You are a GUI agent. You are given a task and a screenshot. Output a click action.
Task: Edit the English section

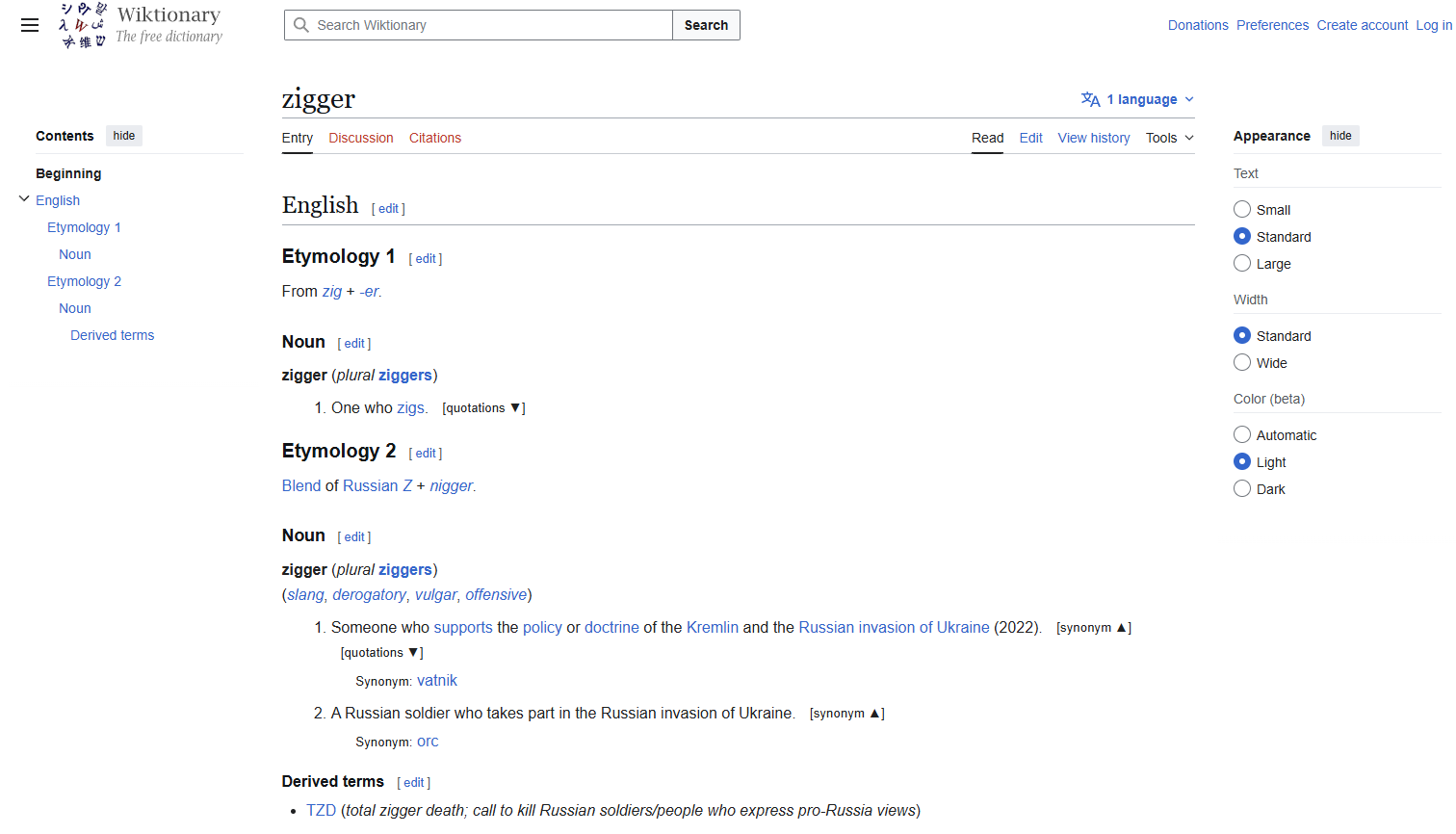[x=389, y=209]
